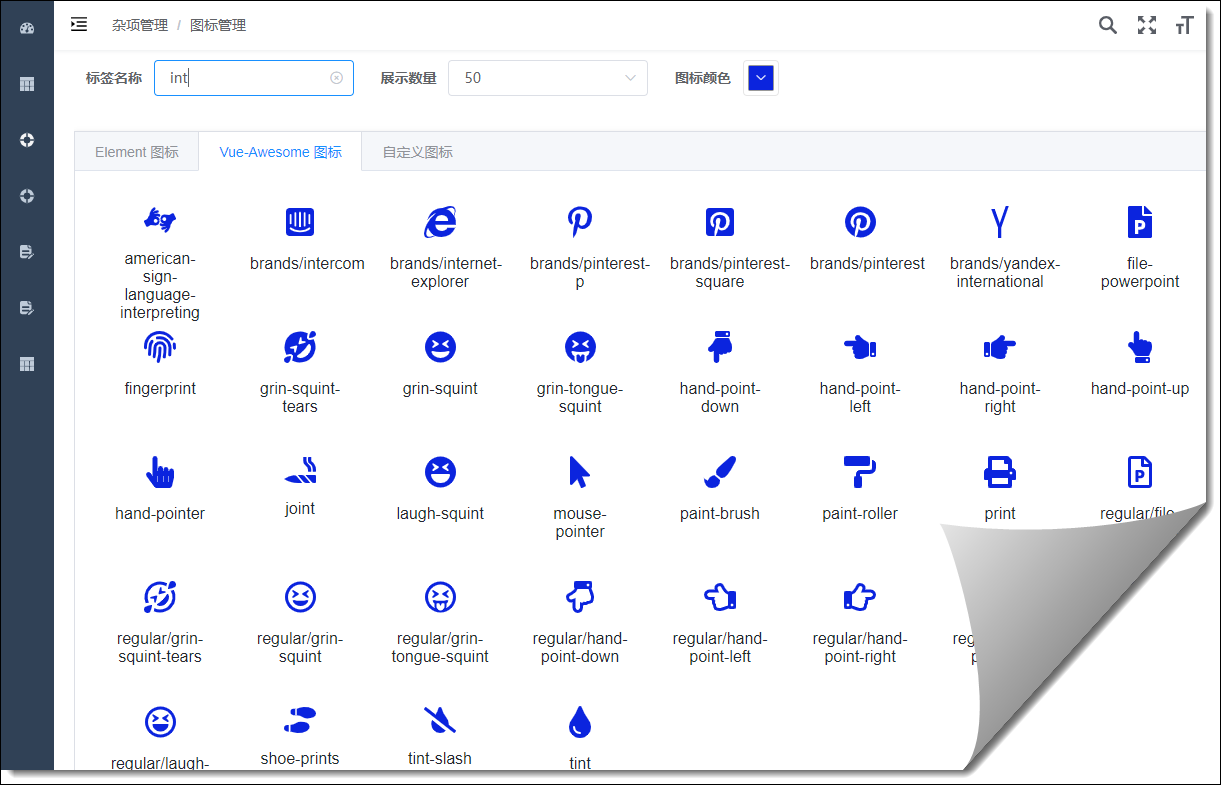Select the paint-brush icon
1221x785 pixels.
pos(720,472)
